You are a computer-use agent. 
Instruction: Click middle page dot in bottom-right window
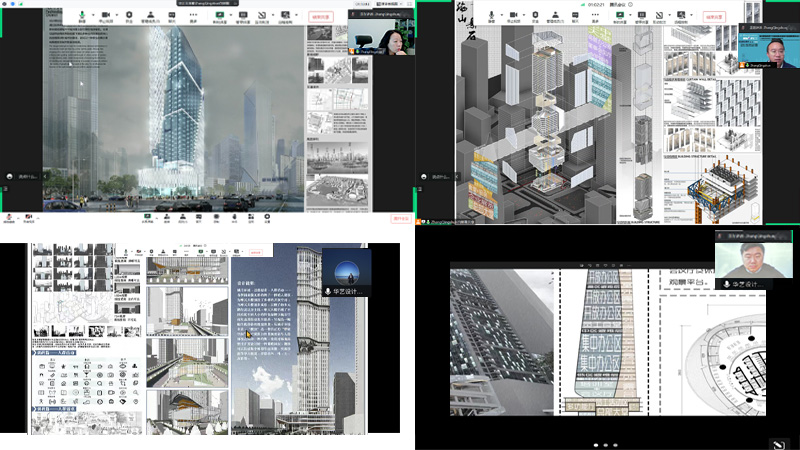click(x=605, y=445)
